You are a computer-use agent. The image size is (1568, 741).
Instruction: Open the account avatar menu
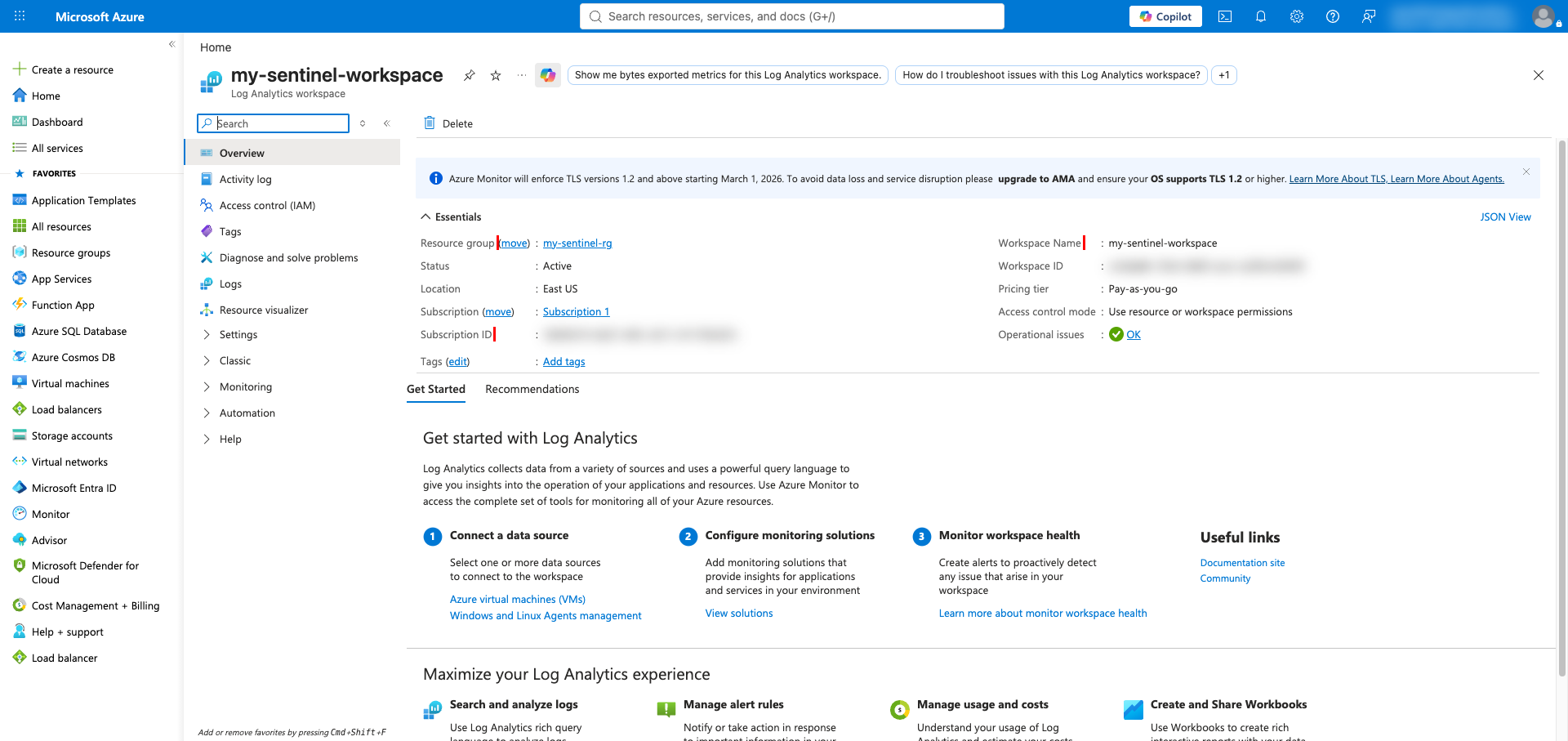[1543, 16]
